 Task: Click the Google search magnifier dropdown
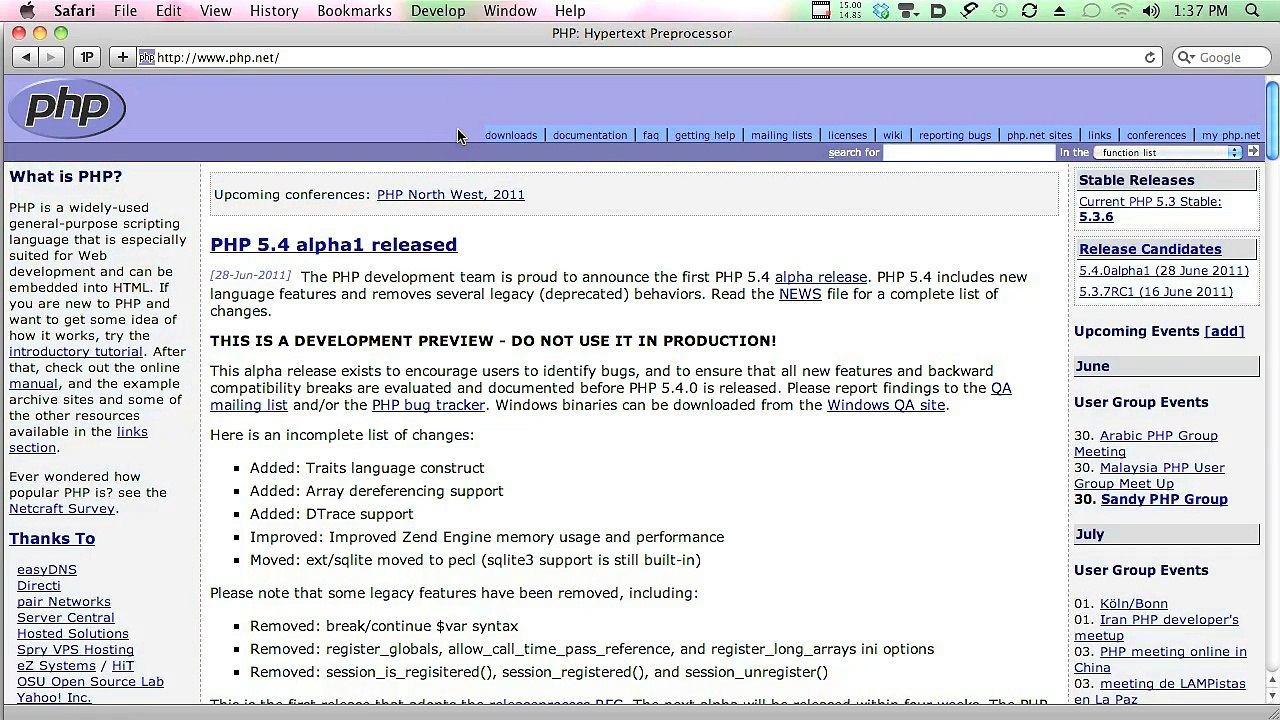[1187, 57]
